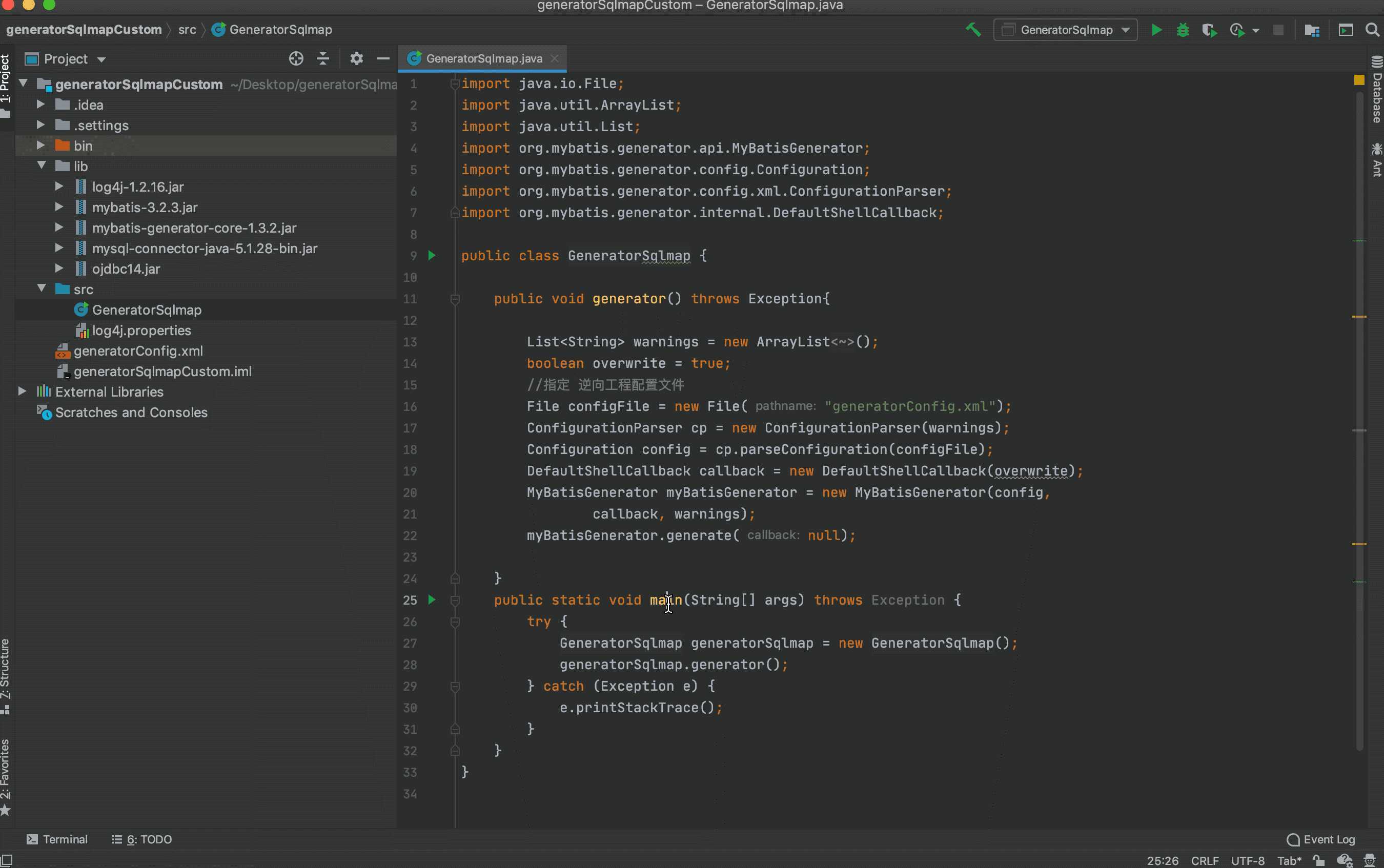Expand the .settings folder
The image size is (1384, 868).
tap(40, 125)
